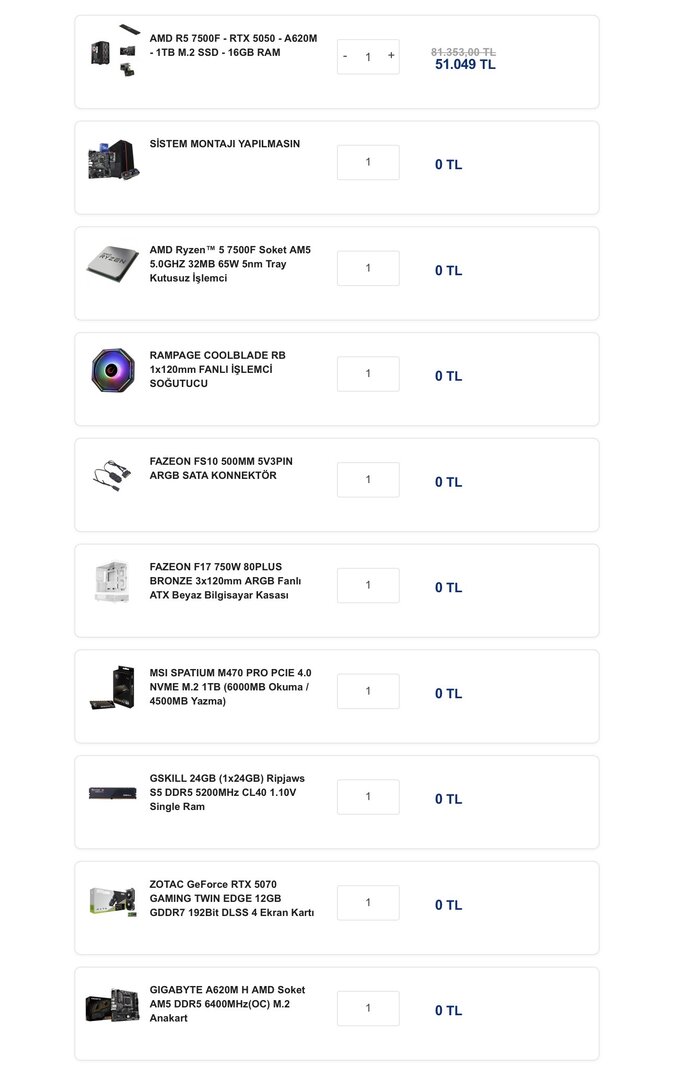Click the GIGABYTE A620M motherboard image
This screenshot has width=674, height=1080.
point(113,1005)
